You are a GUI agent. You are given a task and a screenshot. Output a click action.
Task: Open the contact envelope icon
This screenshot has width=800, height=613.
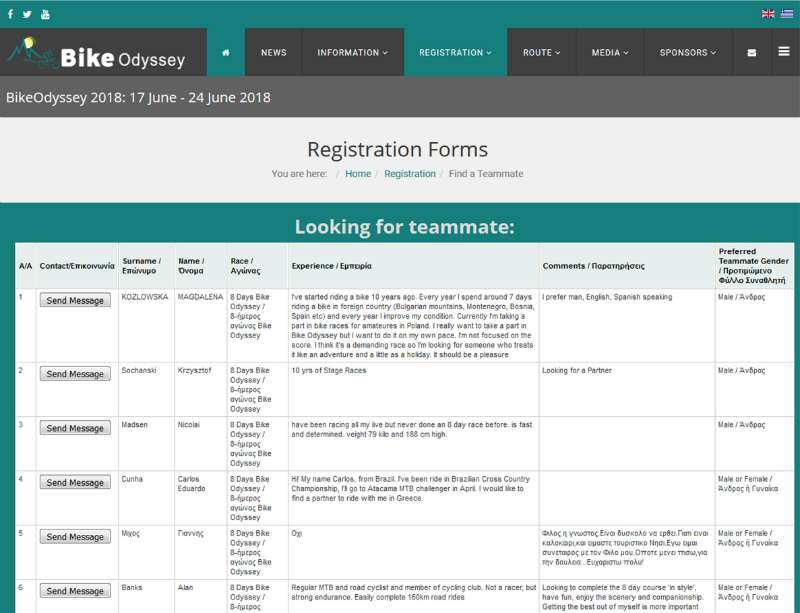pos(752,53)
